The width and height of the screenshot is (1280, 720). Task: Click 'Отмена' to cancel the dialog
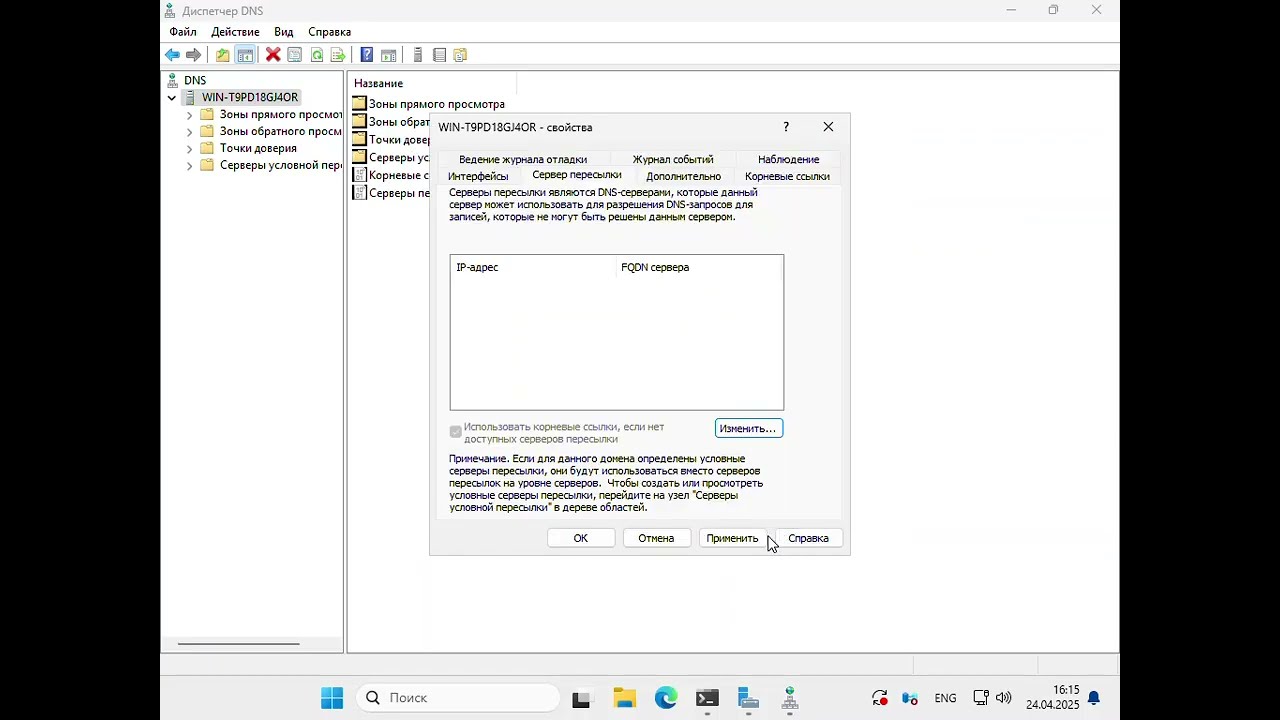pyautogui.click(x=656, y=538)
